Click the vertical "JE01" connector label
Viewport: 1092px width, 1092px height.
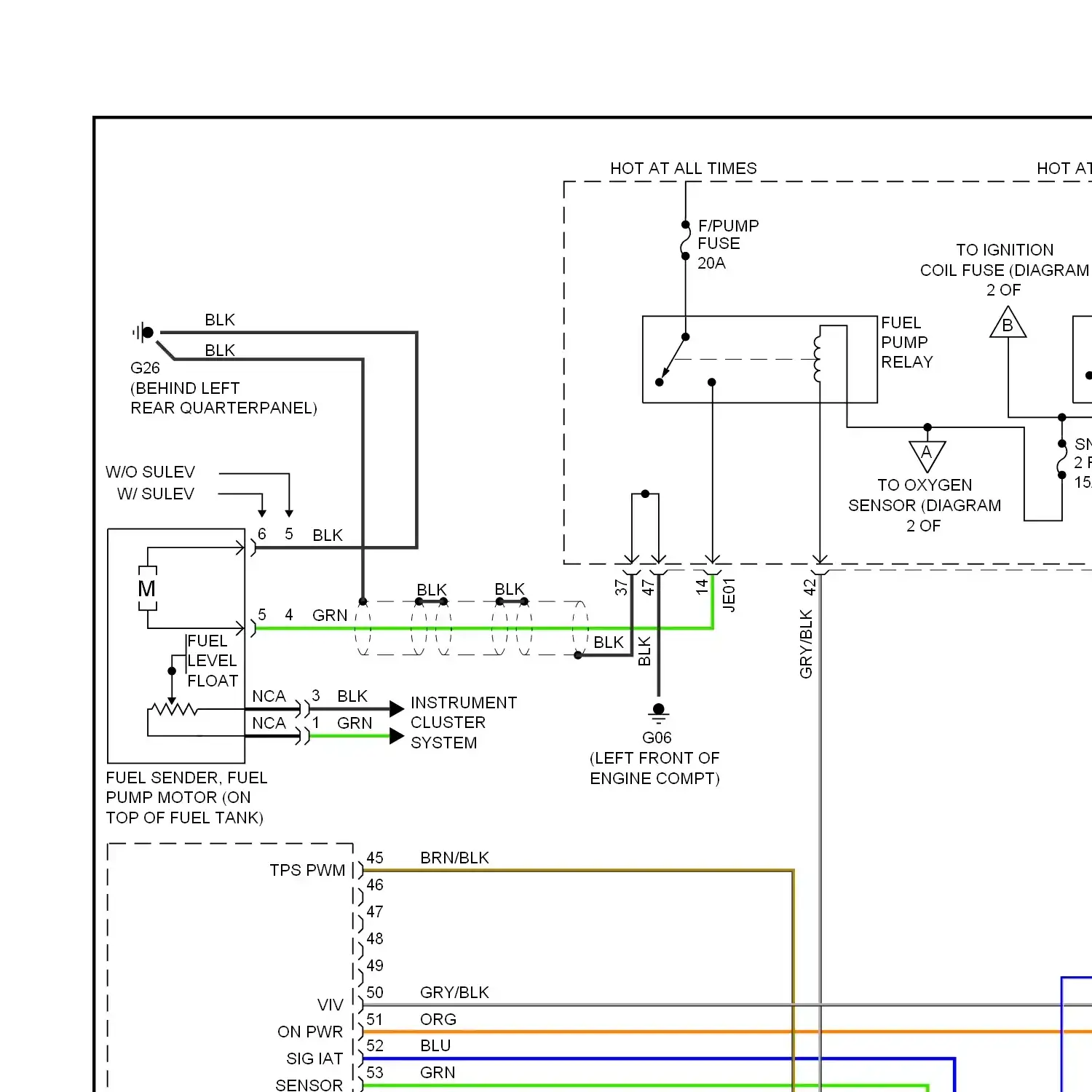pyautogui.click(x=729, y=595)
